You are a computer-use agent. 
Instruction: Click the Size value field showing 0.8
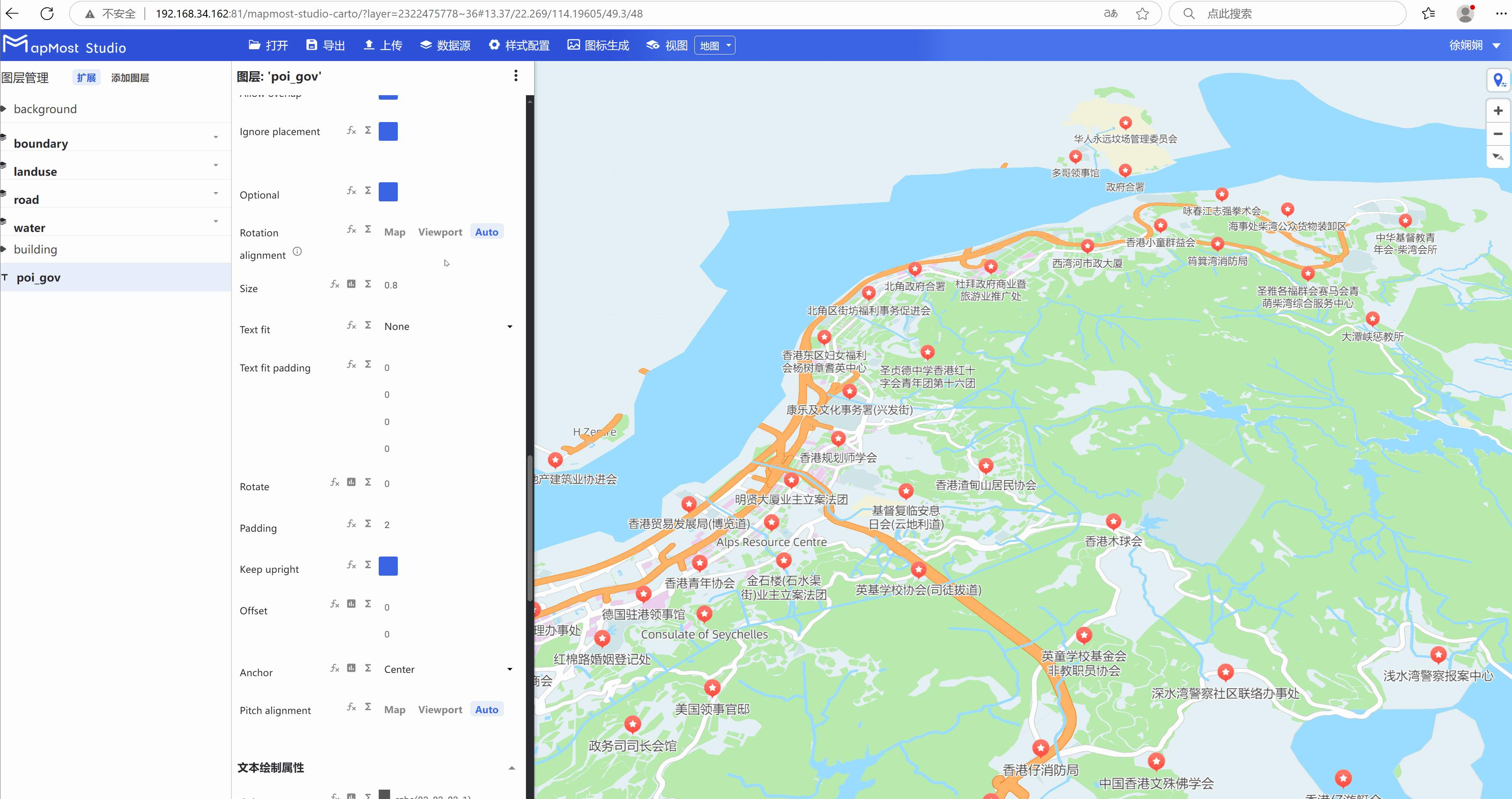point(391,285)
